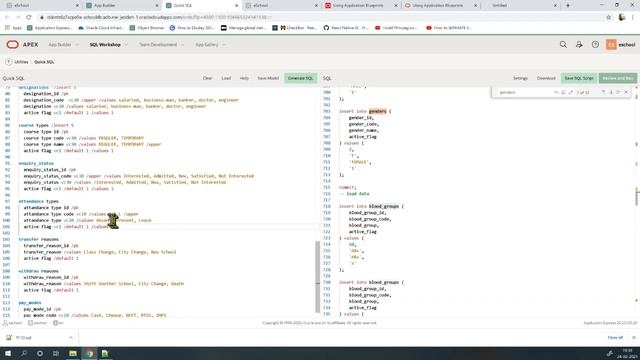Toggle whole word match in find box

pos(563,92)
